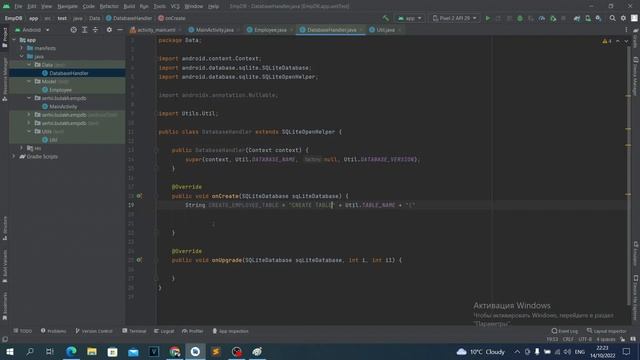Collapse the Data package
Viewport: 640px width, 360px height.
coord(29,65)
